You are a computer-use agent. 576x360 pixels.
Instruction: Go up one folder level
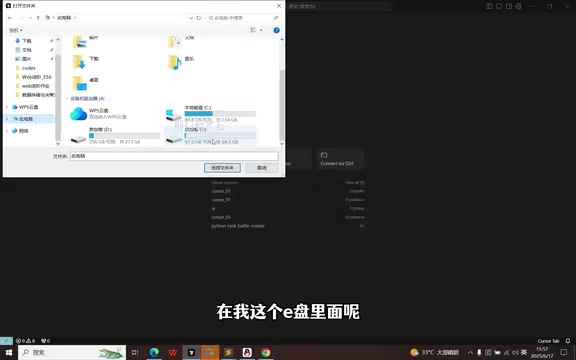pyautogui.click(x=38, y=18)
